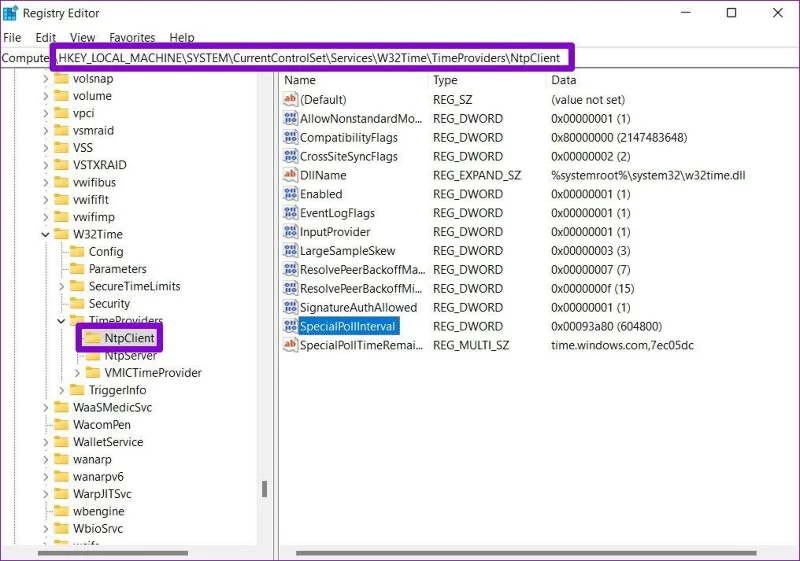This screenshot has width=800, height=561.
Task: Open the File menu
Action: tap(12, 37)
